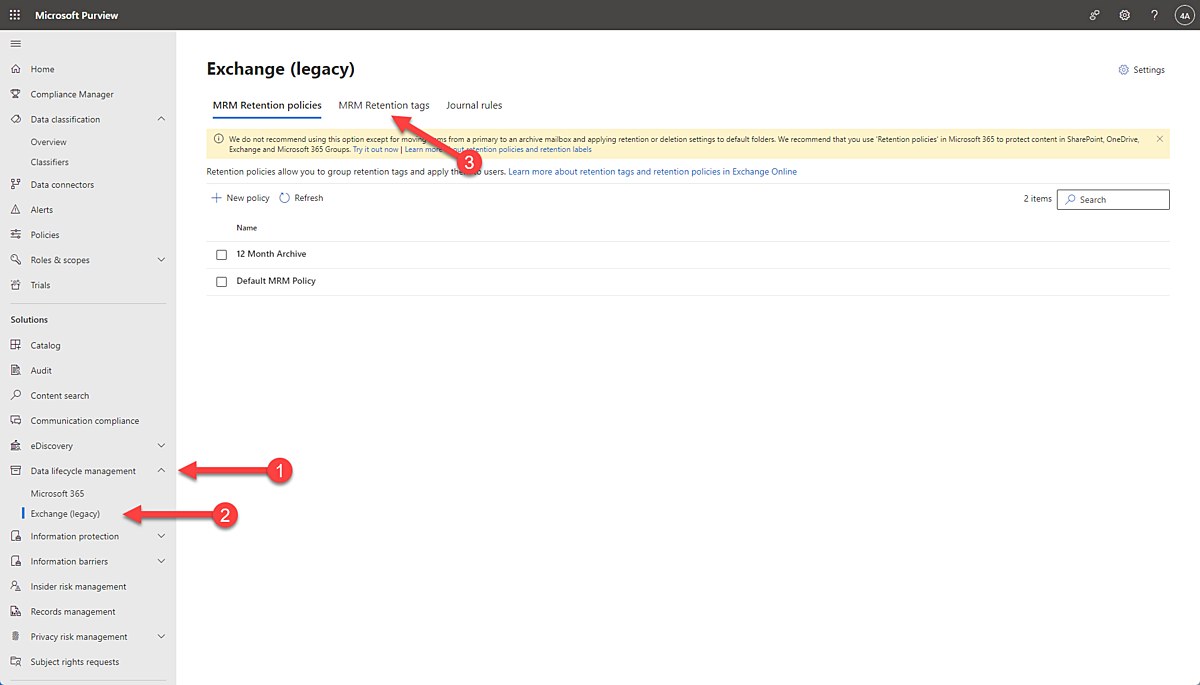The height and width of the screenshot is (685, 1200).
Task: Open the header settings gear icon
Action: point(1125,15)
